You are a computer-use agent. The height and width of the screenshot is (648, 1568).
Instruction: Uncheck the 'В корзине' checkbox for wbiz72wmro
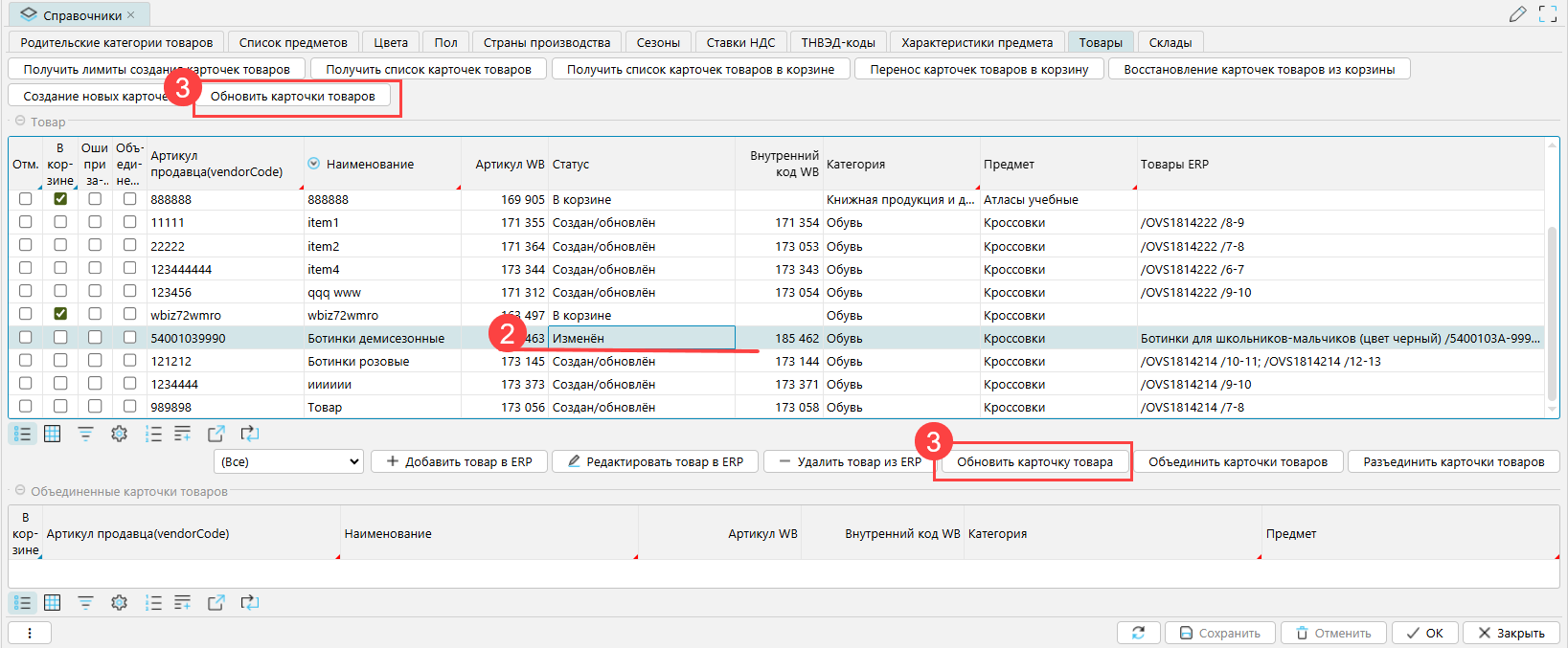60,314
